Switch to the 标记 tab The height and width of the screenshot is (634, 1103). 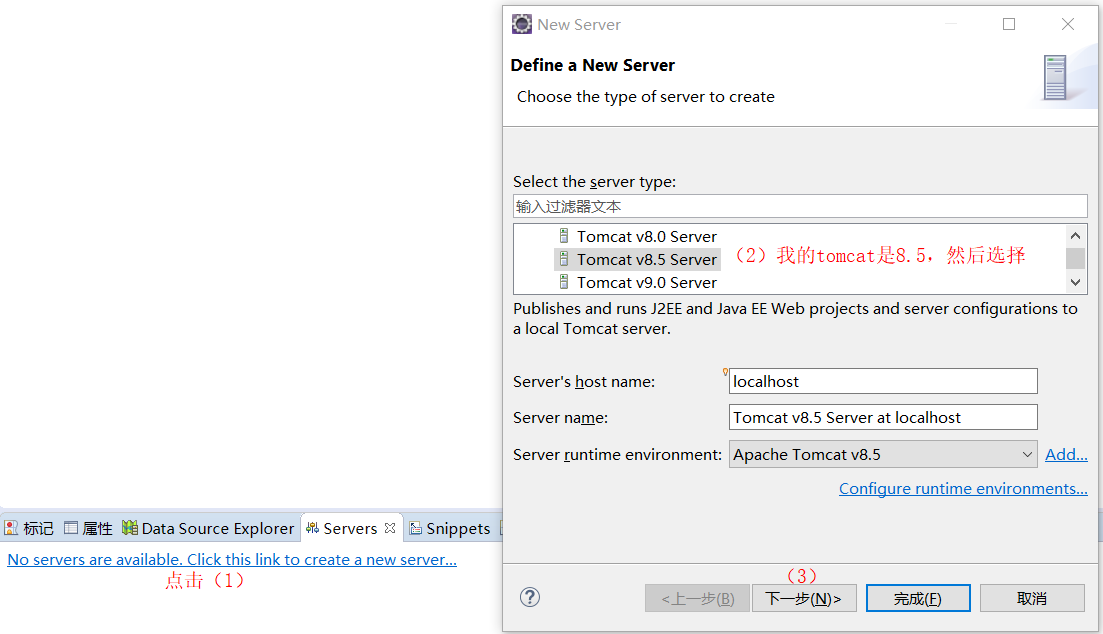coord(29,528)
